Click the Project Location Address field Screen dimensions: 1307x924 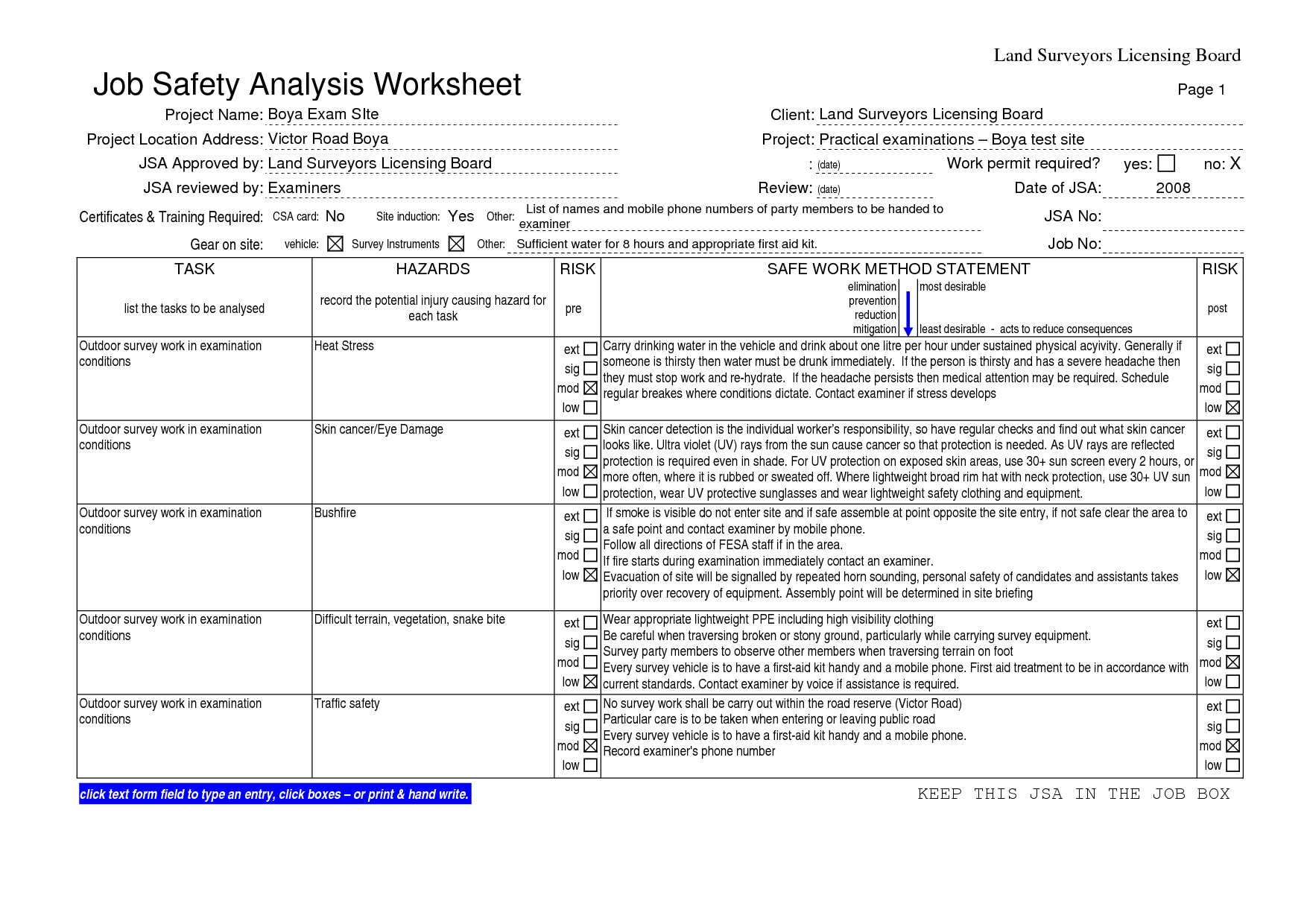pyautogui.click(x=442, y=139)
